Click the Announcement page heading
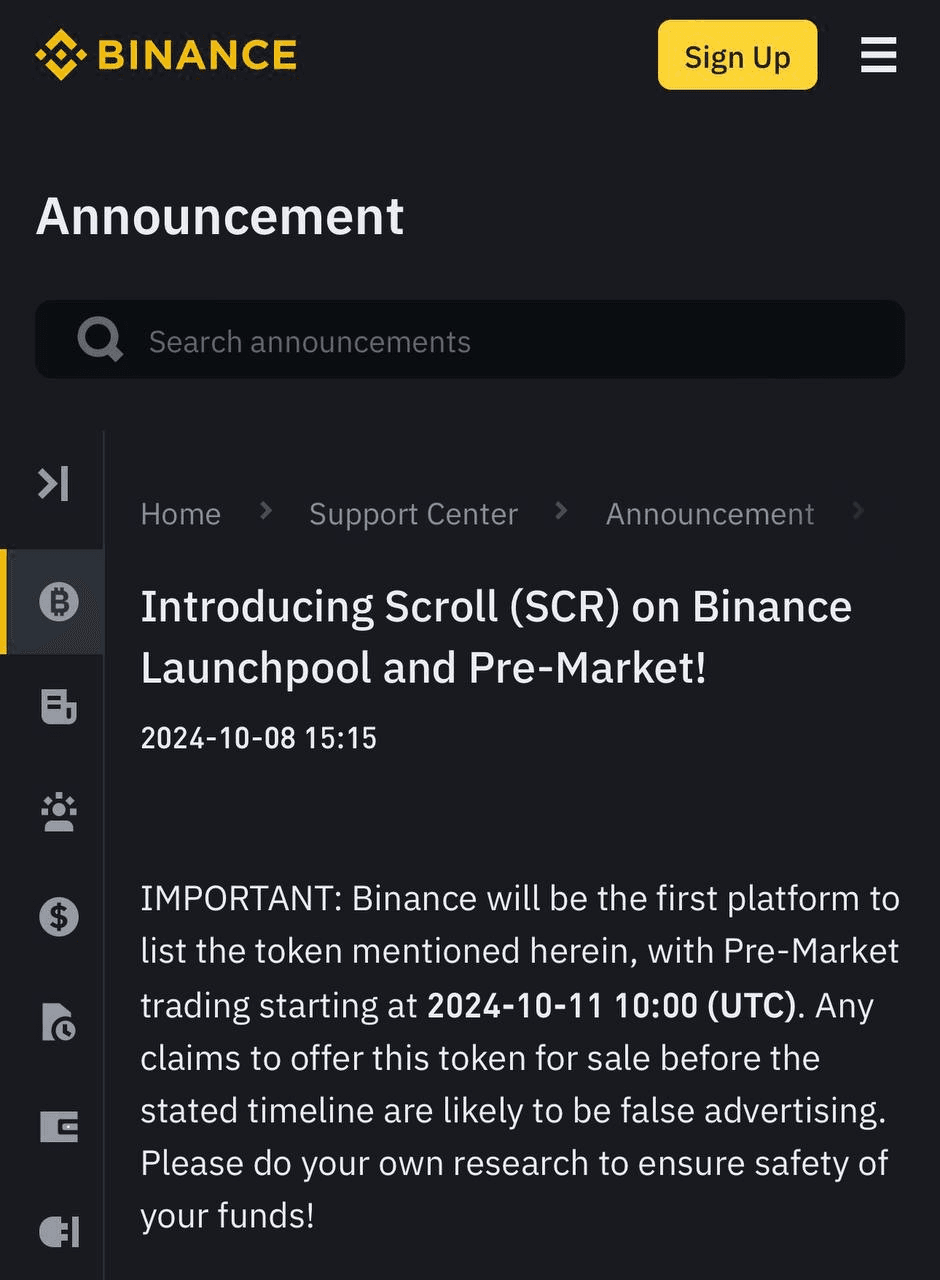The image size is (940, 1280). (x=220, y=216)
